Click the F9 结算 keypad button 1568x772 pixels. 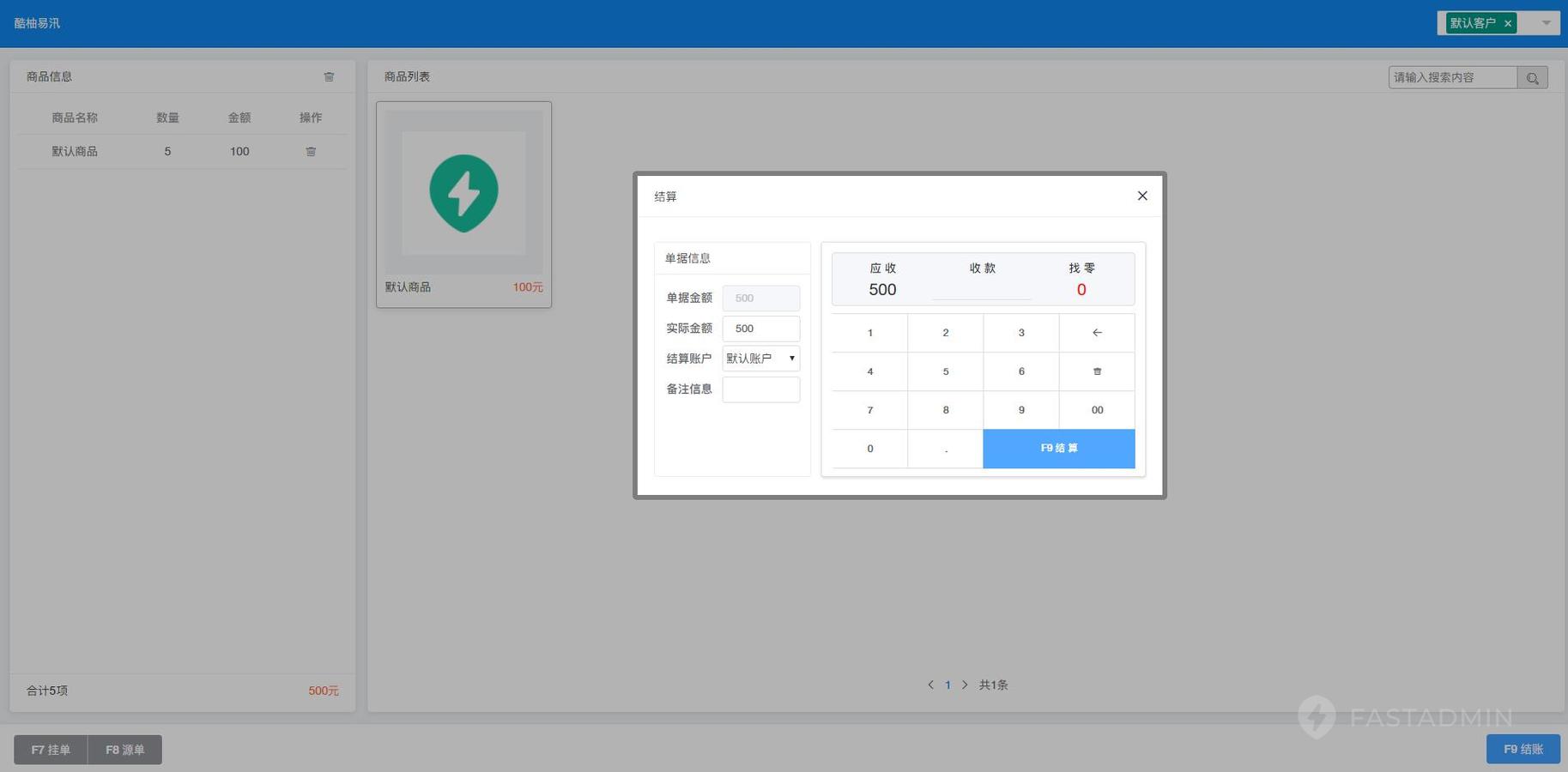pyautogui.click(x=1058, y=449)
